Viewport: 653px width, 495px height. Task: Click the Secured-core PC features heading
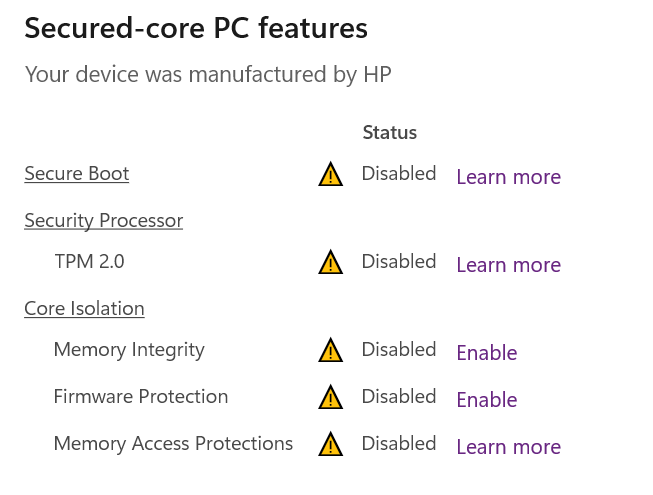tap(196, 29)
